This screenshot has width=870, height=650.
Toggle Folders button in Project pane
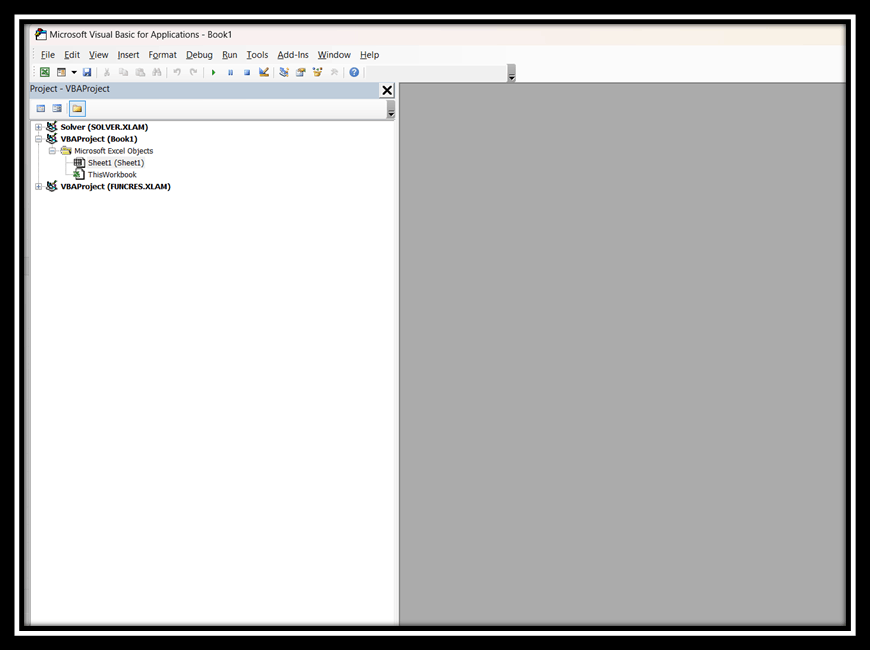[77, 108]
